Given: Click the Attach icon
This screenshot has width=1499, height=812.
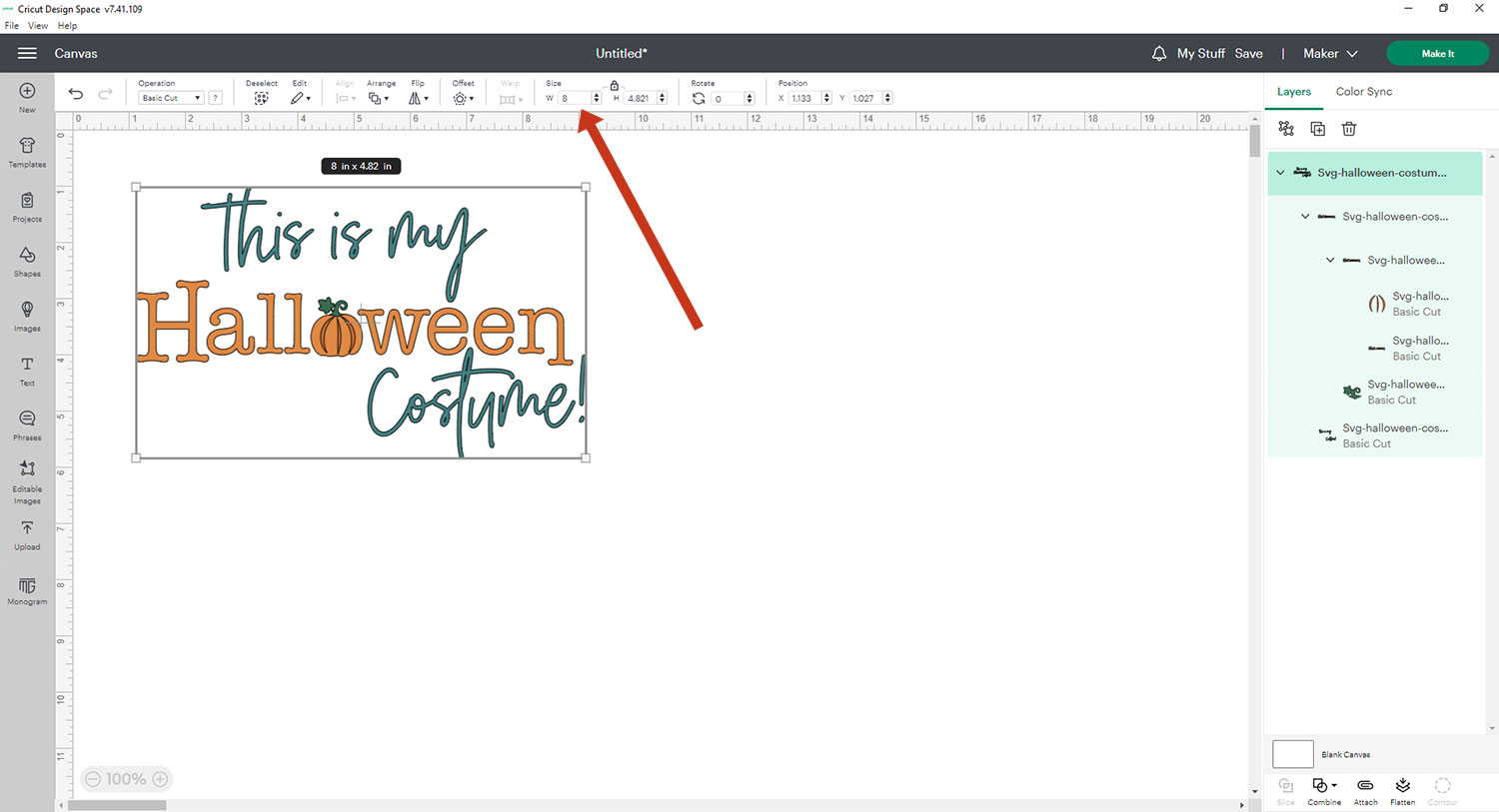Looking at the screenshot, I should click(1365, 790).
